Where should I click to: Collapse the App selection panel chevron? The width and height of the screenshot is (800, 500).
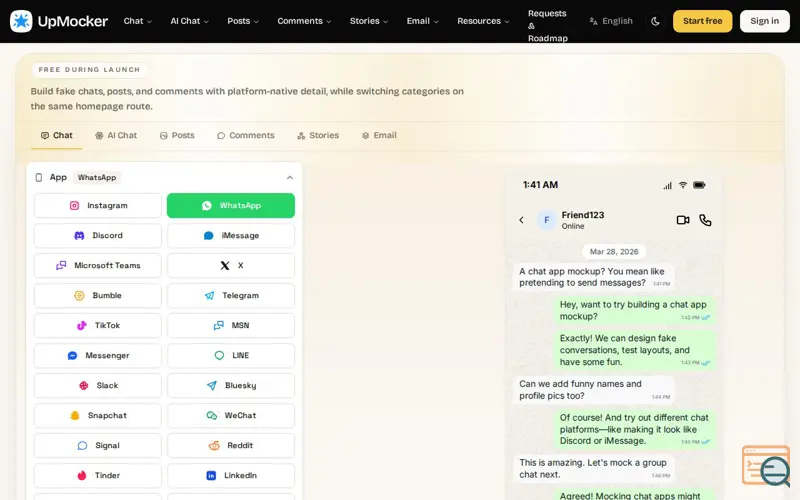[290, 178]
